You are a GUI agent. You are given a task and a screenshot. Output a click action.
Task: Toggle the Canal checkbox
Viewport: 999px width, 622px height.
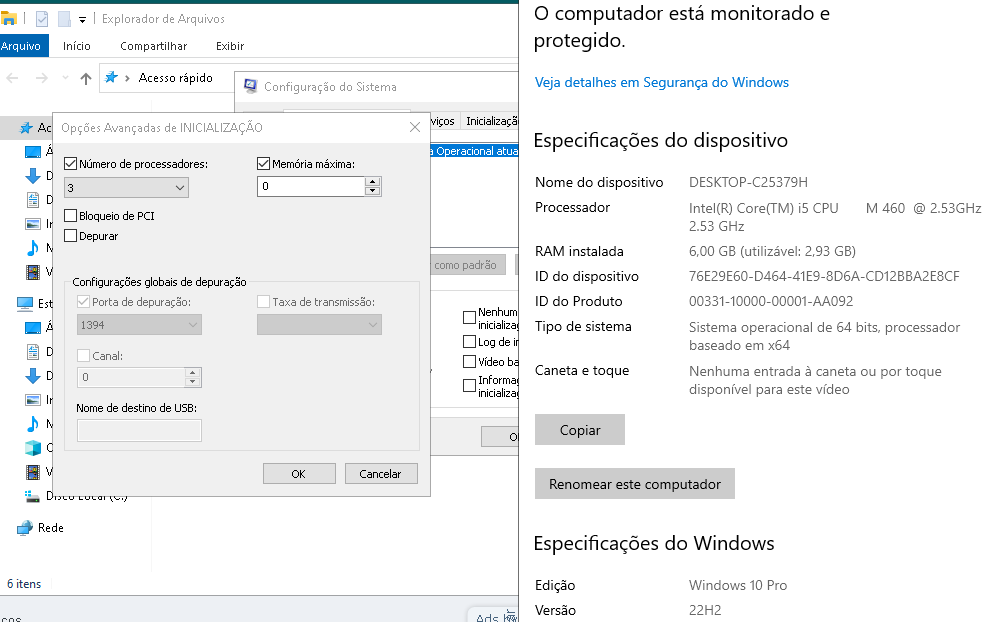(83, 356)
